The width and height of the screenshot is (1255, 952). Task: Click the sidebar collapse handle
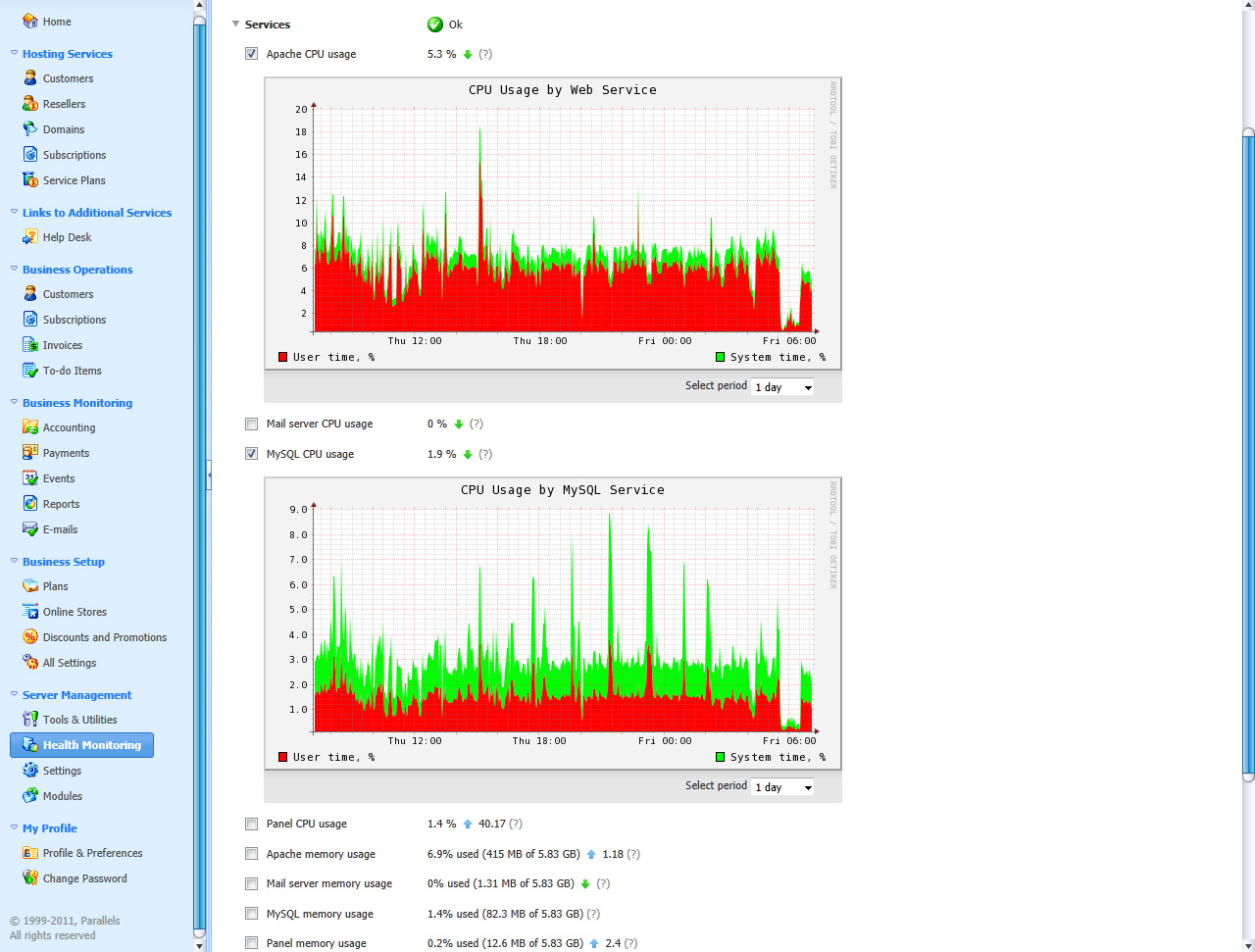209,476
